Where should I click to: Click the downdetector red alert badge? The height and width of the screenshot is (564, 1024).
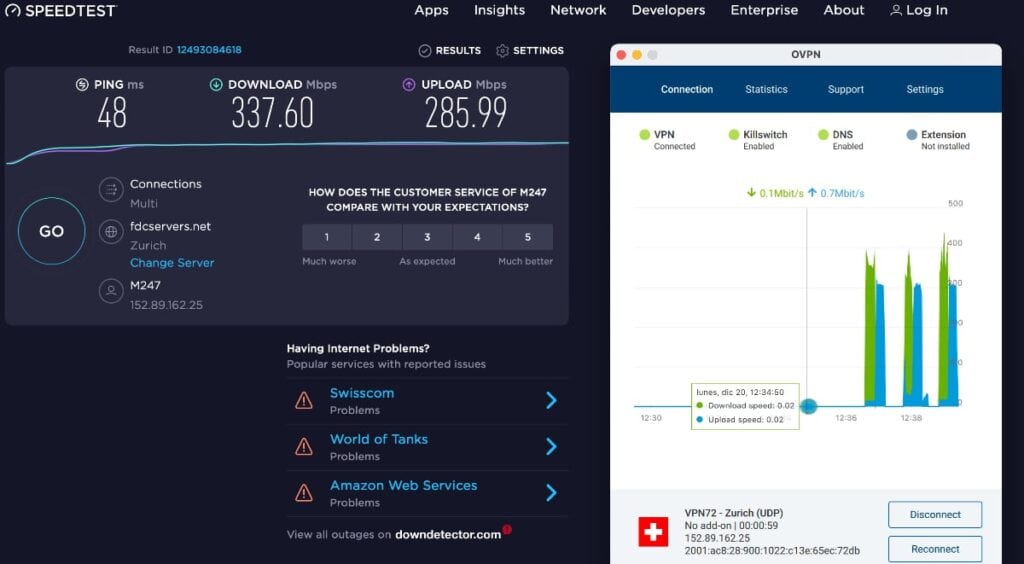tap(507, 529)
